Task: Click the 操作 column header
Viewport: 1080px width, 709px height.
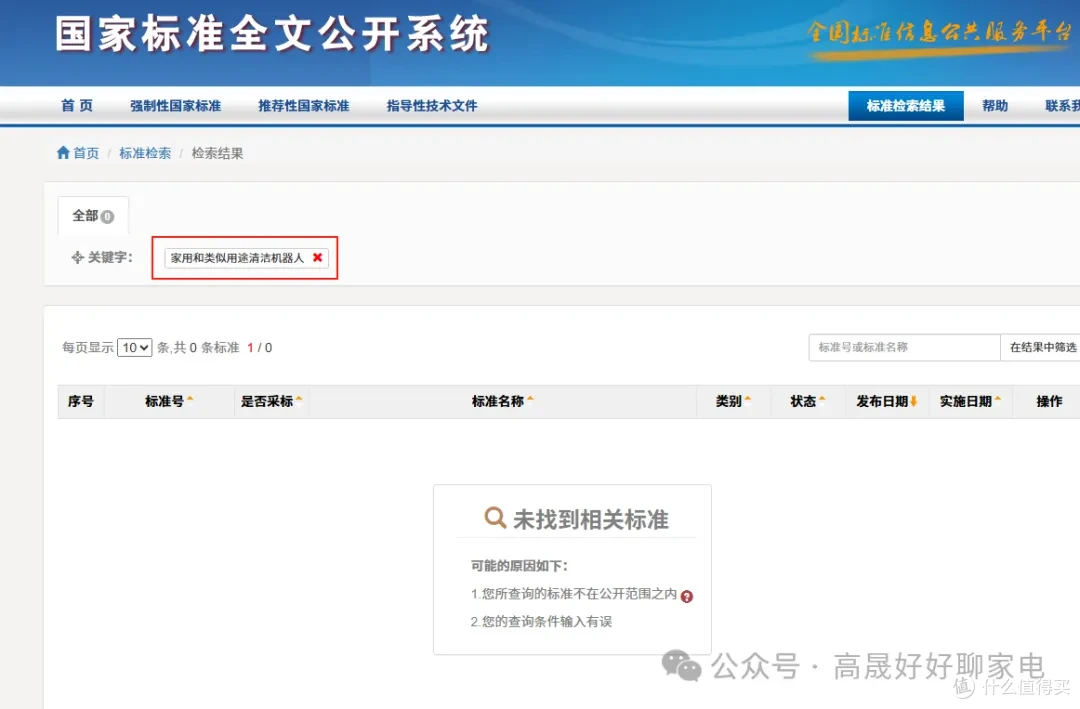Action: coord(1049,401)
